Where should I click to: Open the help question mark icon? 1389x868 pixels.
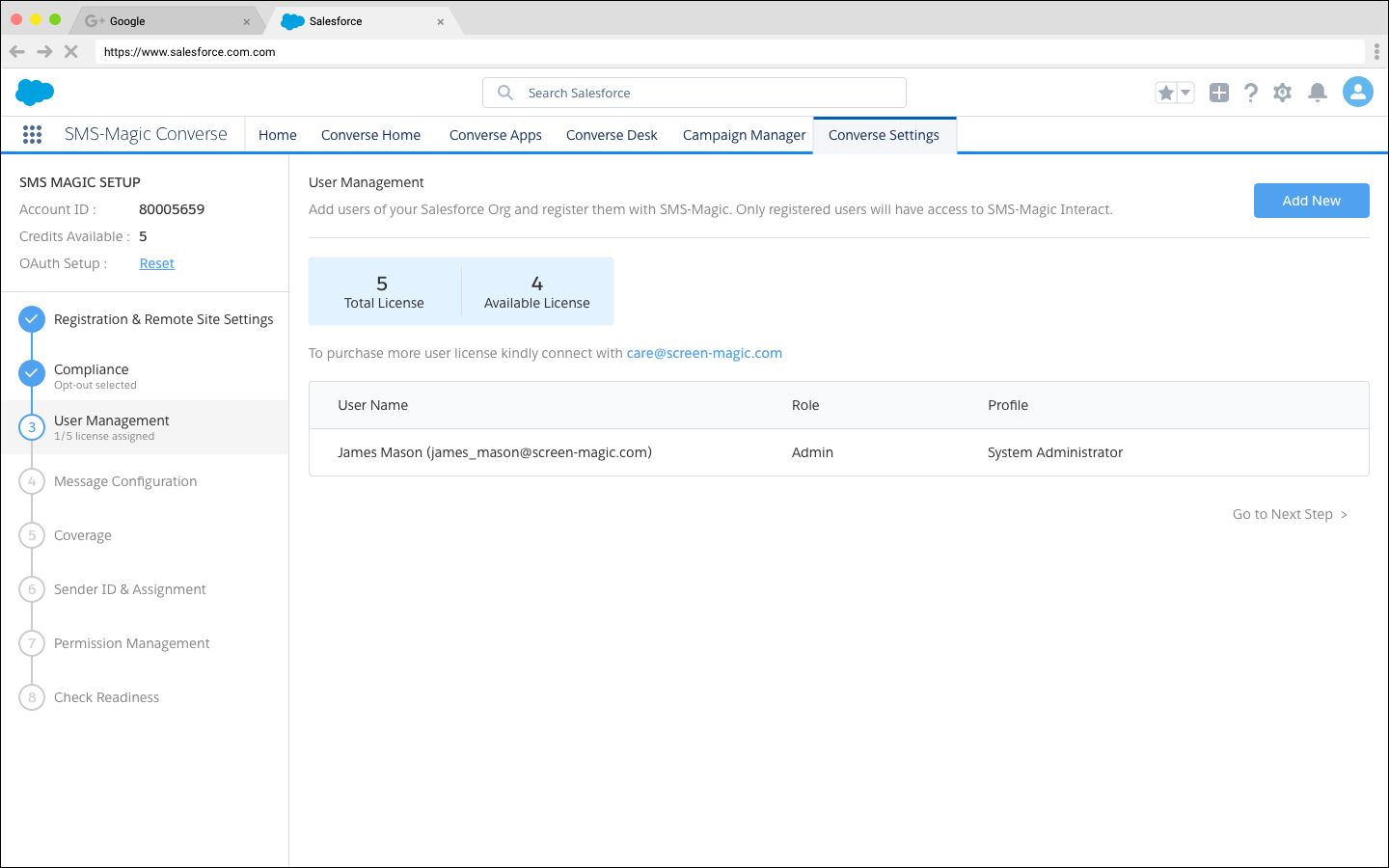[1251, 93]
